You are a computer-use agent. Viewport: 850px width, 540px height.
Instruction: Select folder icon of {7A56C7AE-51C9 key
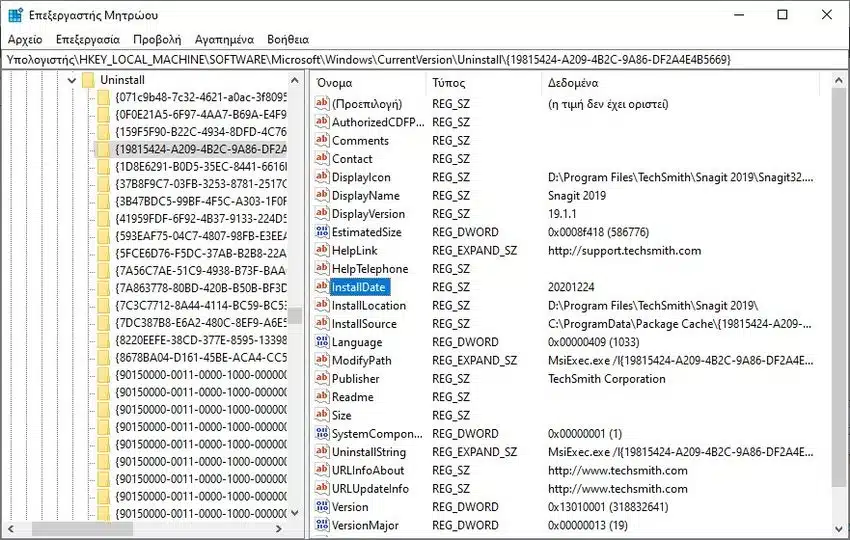pyautogui.click(x=104, y=271)
